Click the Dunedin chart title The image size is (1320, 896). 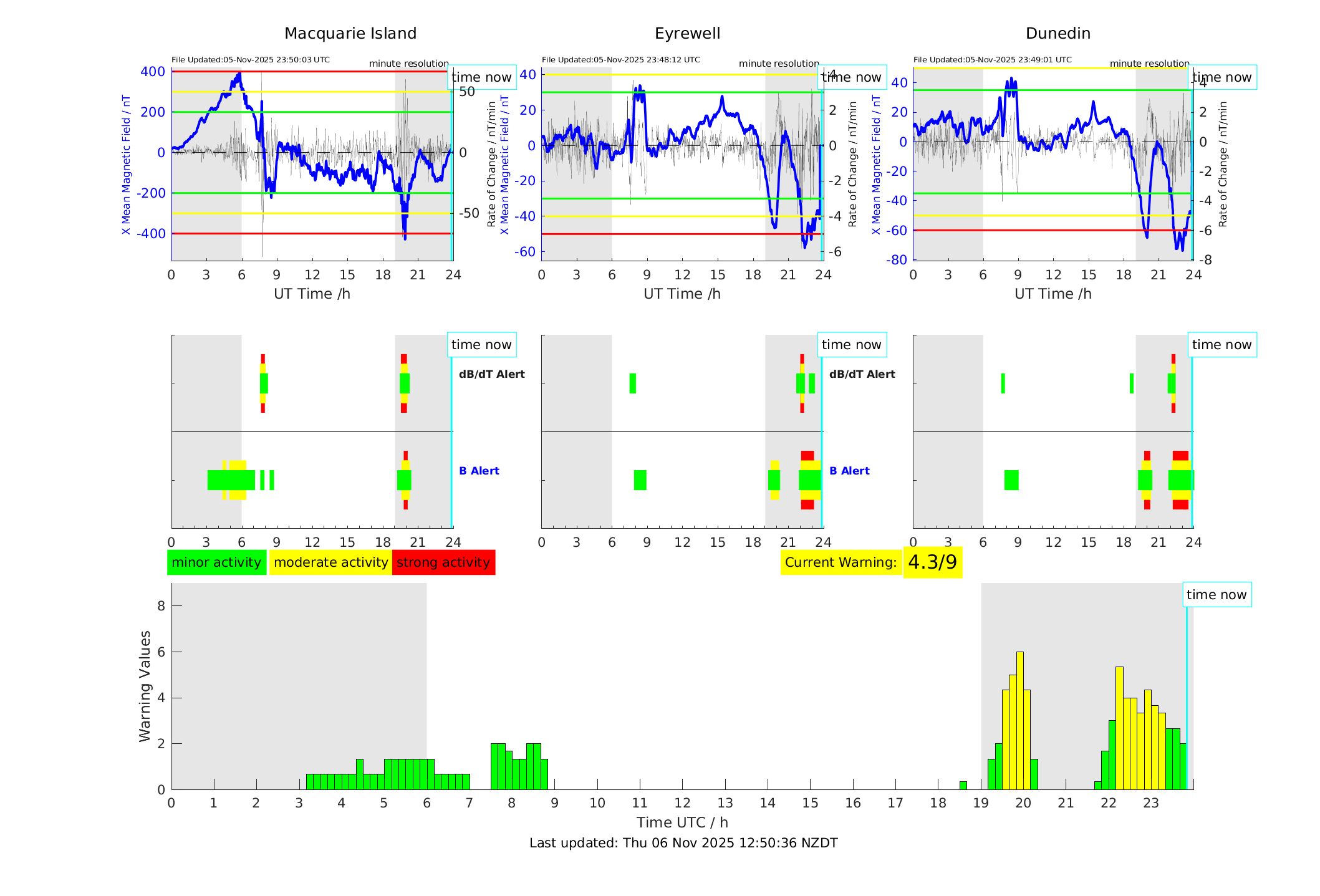(1057, 34)
